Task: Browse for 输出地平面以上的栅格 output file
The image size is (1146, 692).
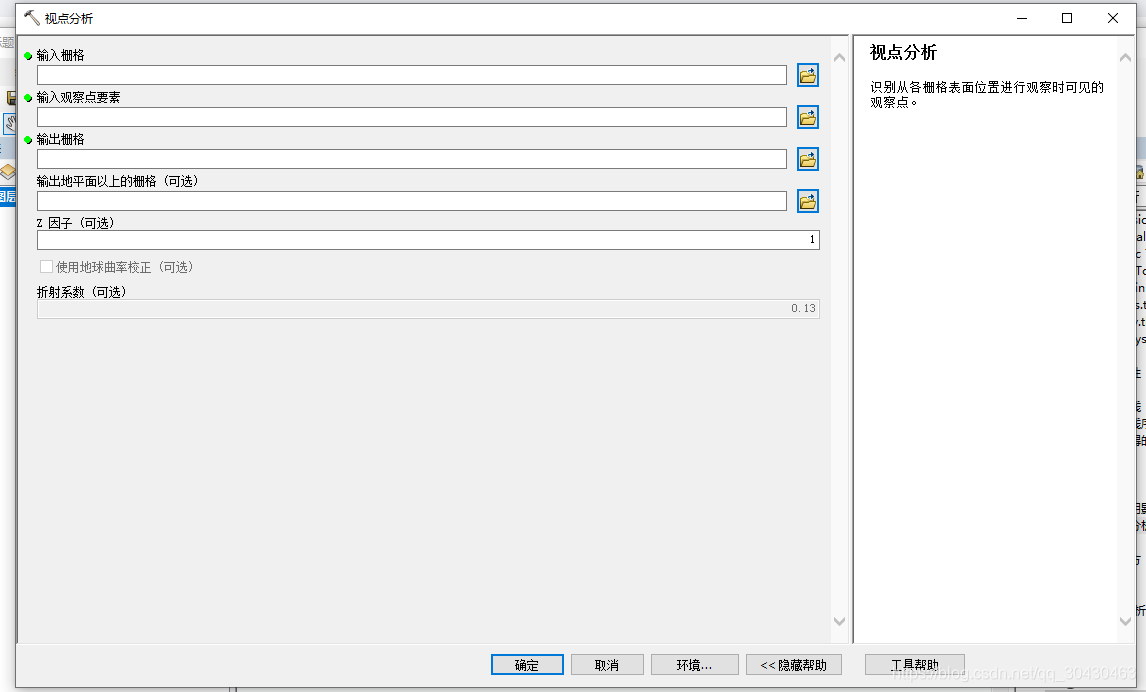Action: tap(807, 200)
